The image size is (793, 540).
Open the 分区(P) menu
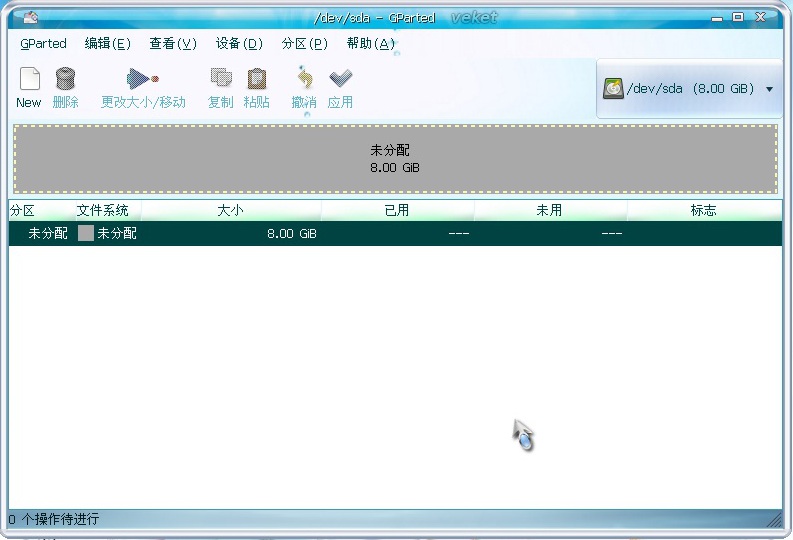pyautogui.click(x=304, y=44)
